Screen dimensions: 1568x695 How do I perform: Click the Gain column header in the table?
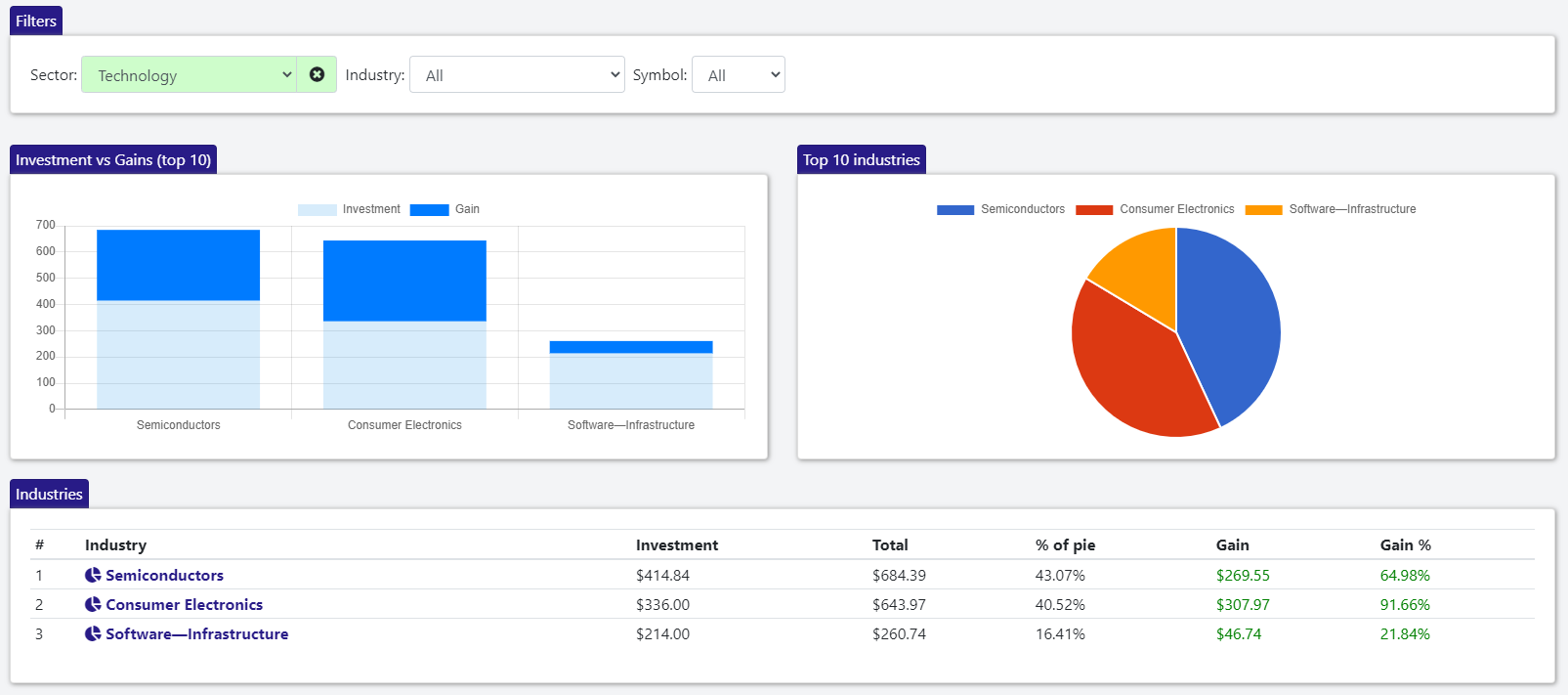pyautogui.click(x=1233, y=544)
